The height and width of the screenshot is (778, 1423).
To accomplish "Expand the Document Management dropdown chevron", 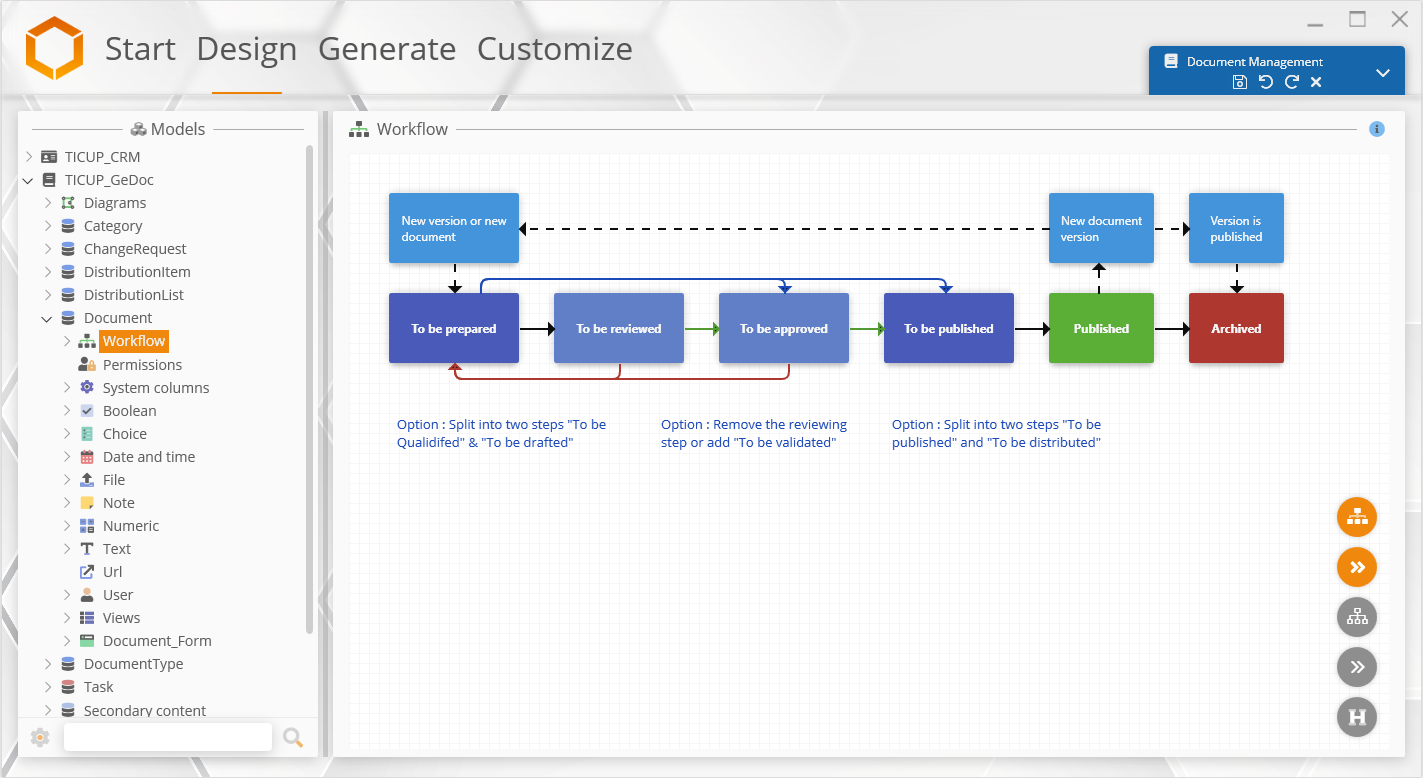I will 1383,73.
